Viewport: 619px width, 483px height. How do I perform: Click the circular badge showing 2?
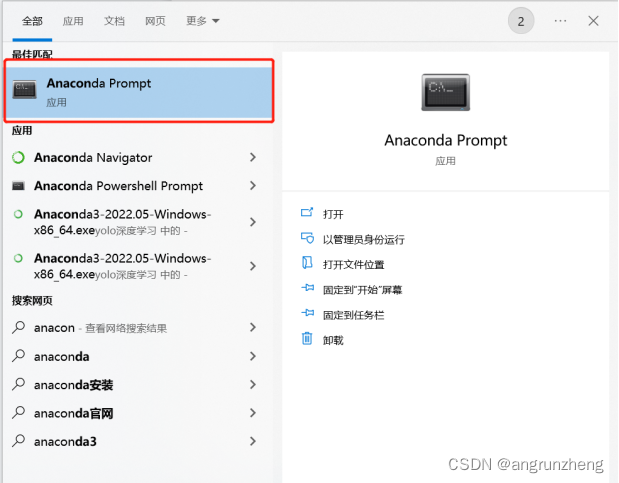tap(521, 21)
